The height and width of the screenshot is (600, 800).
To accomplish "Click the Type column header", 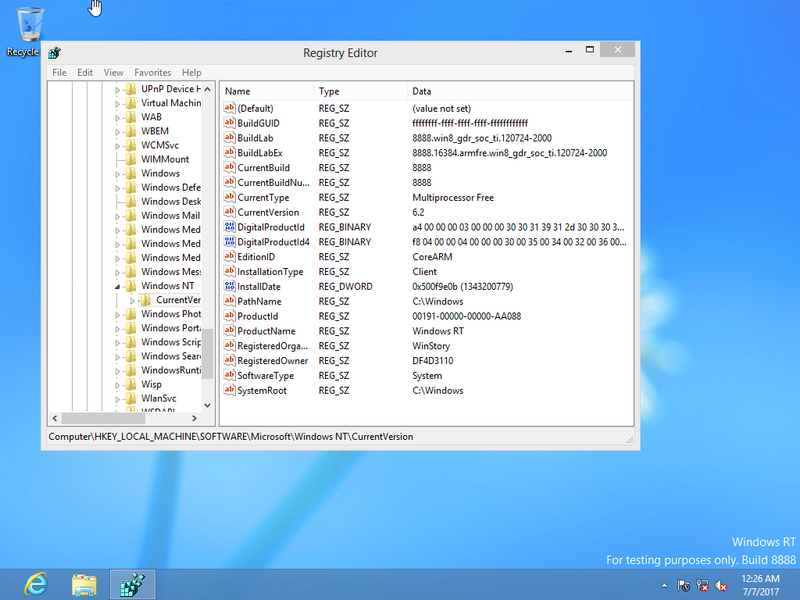I will coord(329,91).
